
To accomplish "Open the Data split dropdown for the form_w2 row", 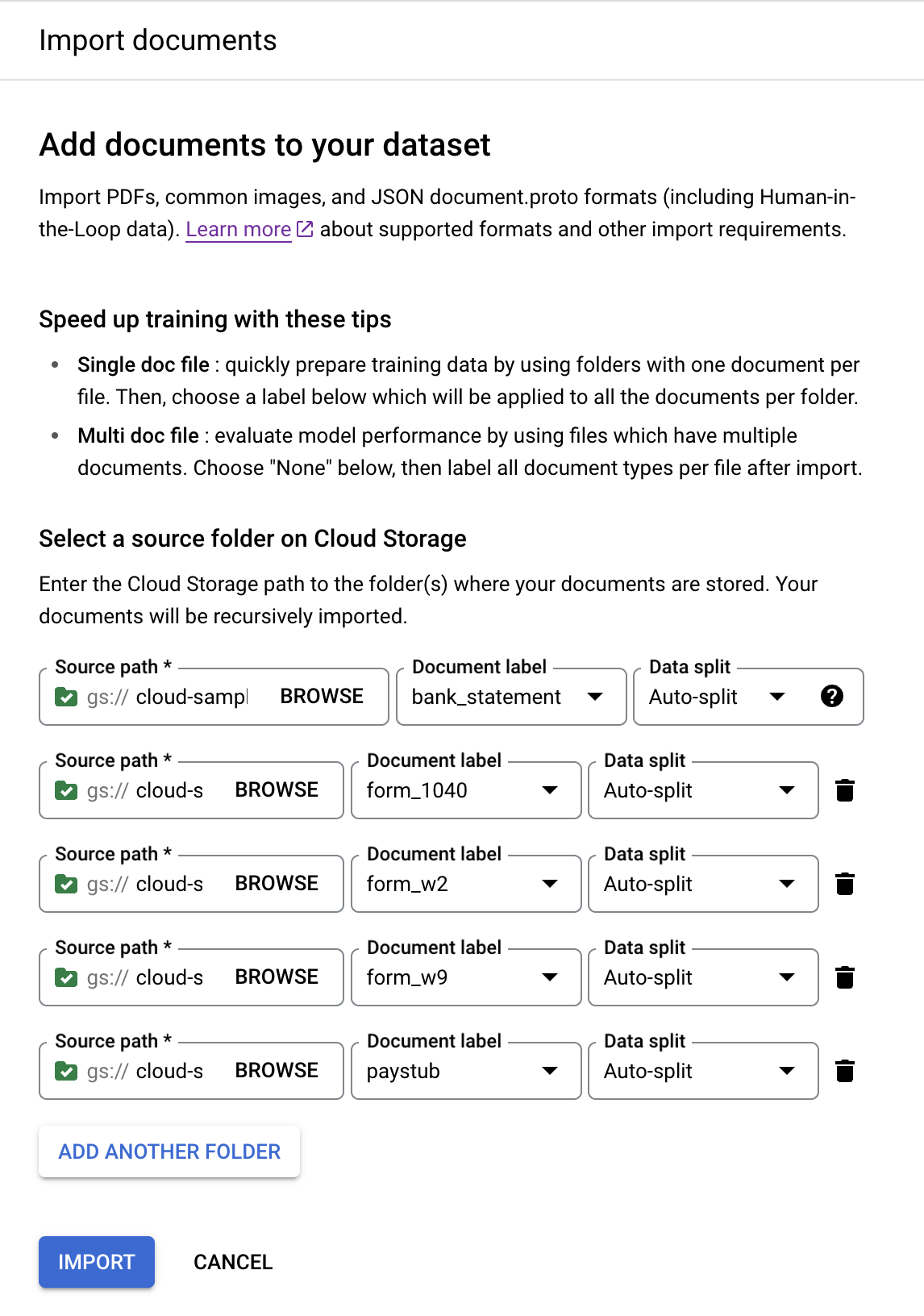I will [x=702, y=884].
